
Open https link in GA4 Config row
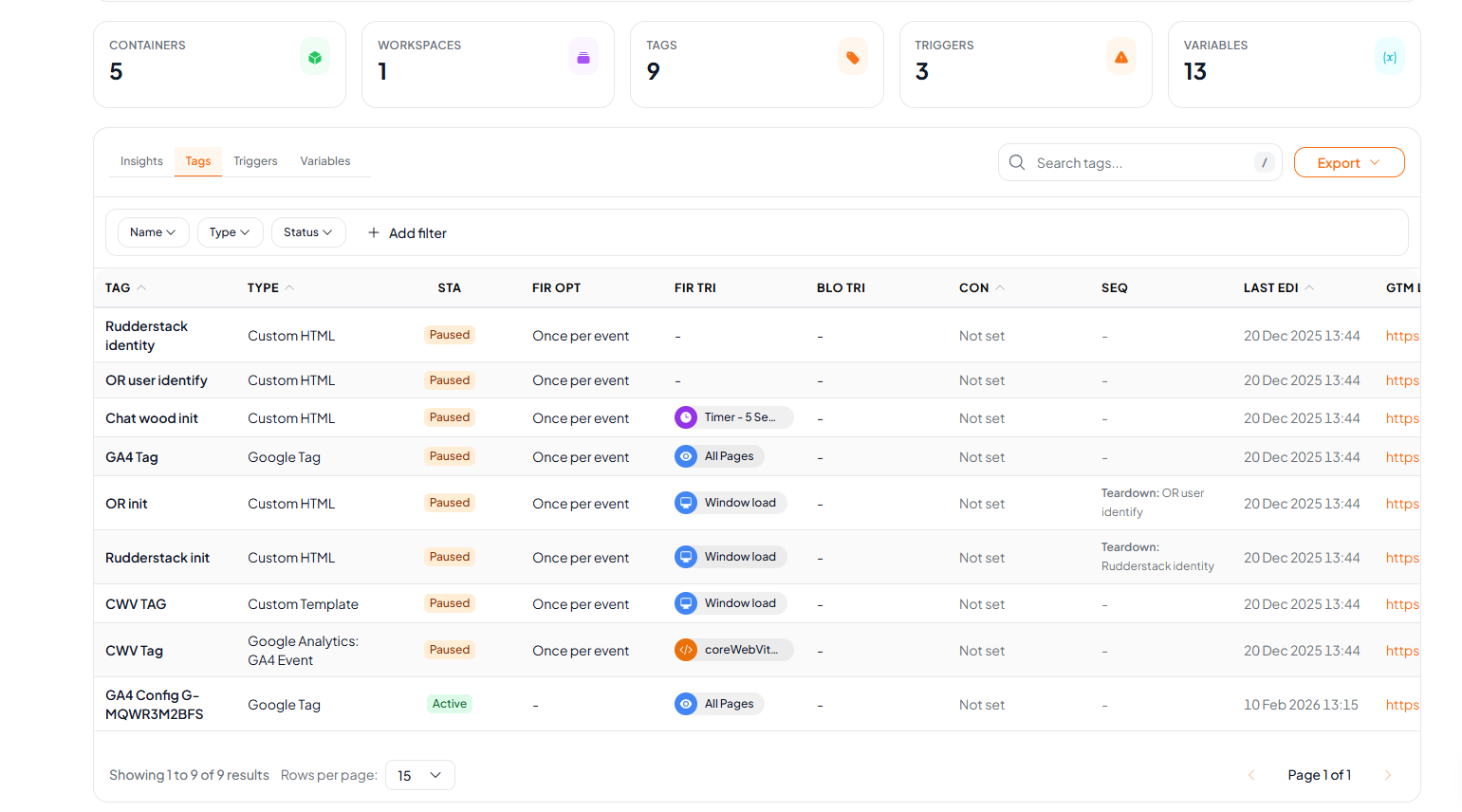pos(1402,705)
